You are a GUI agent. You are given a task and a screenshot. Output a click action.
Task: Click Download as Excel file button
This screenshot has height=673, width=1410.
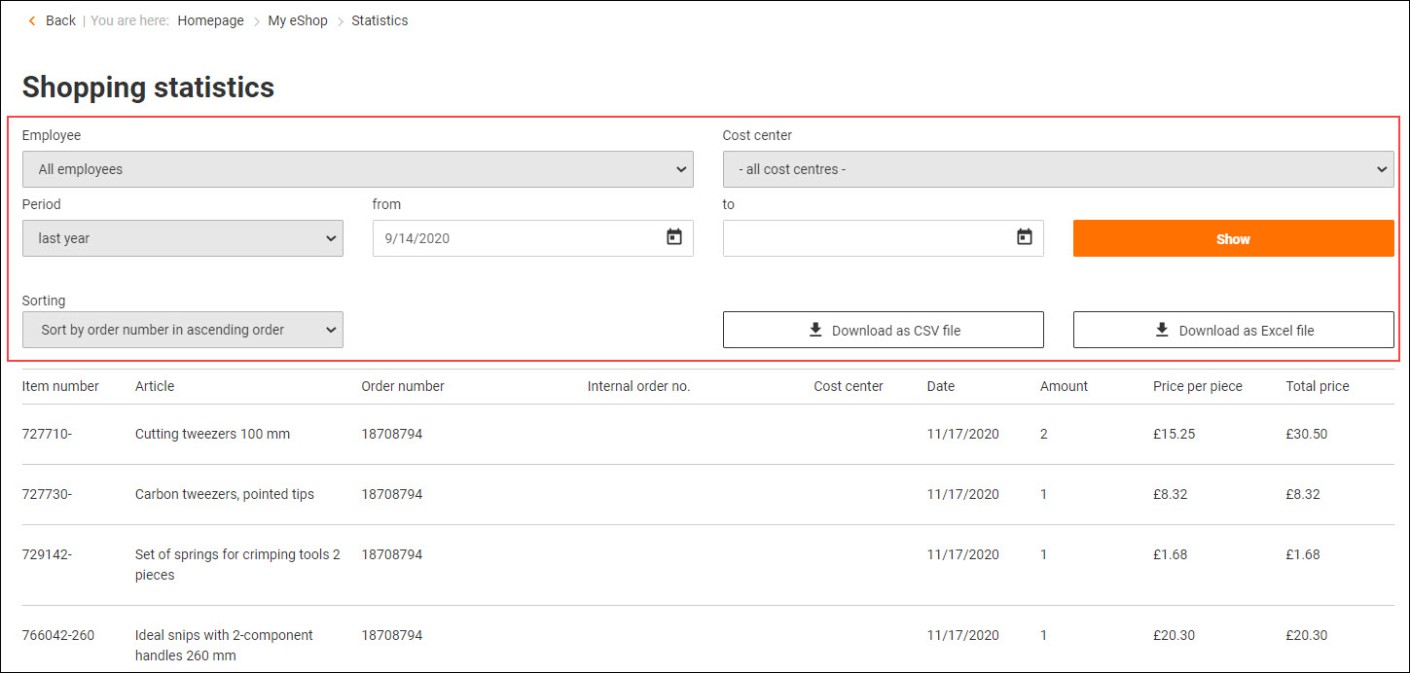(1233, 330)
